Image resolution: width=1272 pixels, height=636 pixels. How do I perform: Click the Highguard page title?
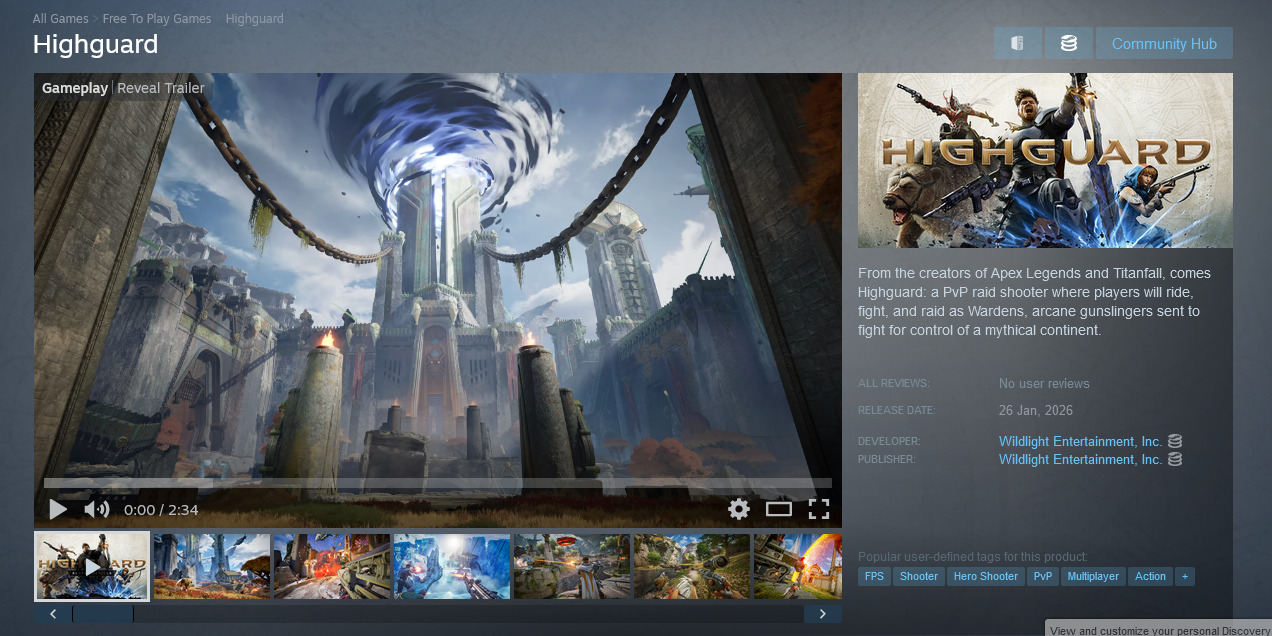pos(95,45)
